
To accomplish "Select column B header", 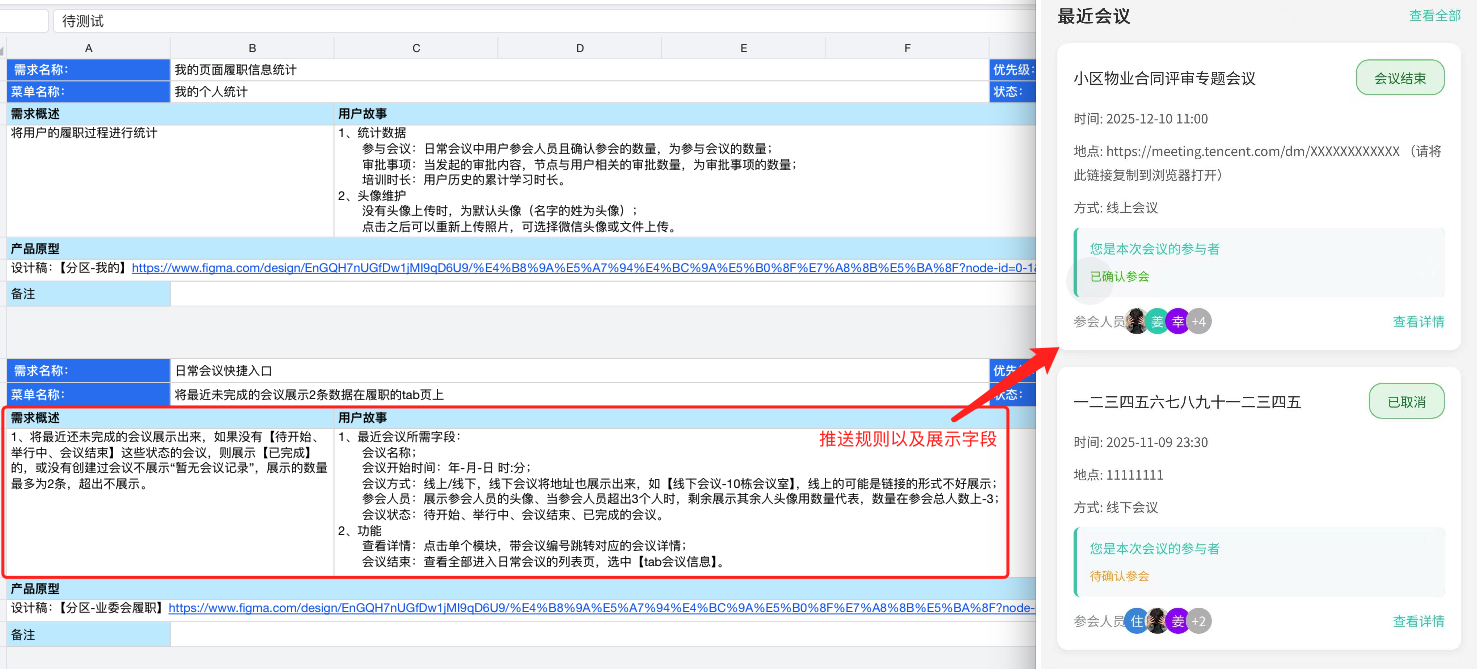I will tap(251, 46).
